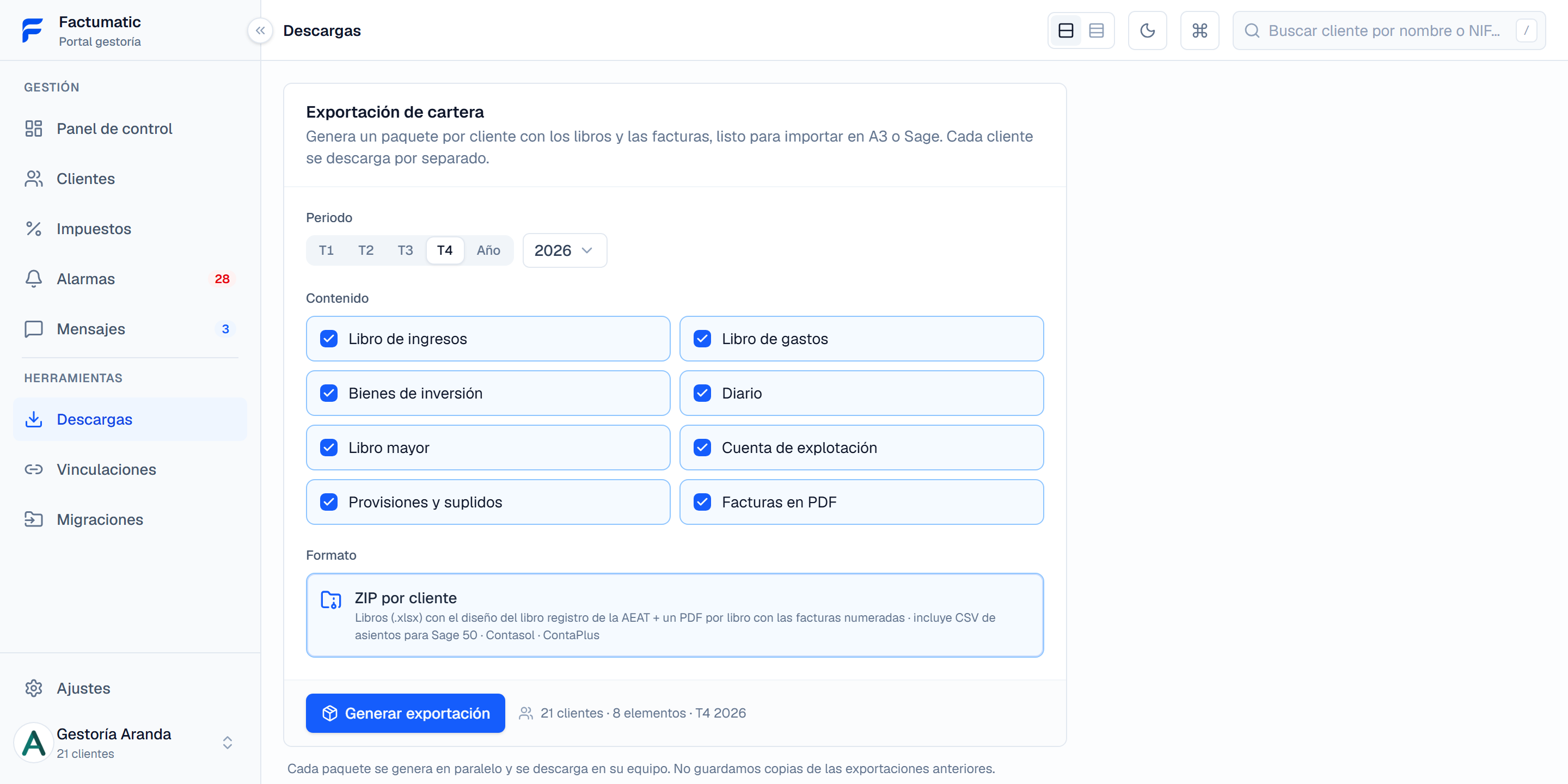The image size is (1568, 784).
Task: Uncheck Facturas en PDF checkbox
Action: (x=702, y=502)
